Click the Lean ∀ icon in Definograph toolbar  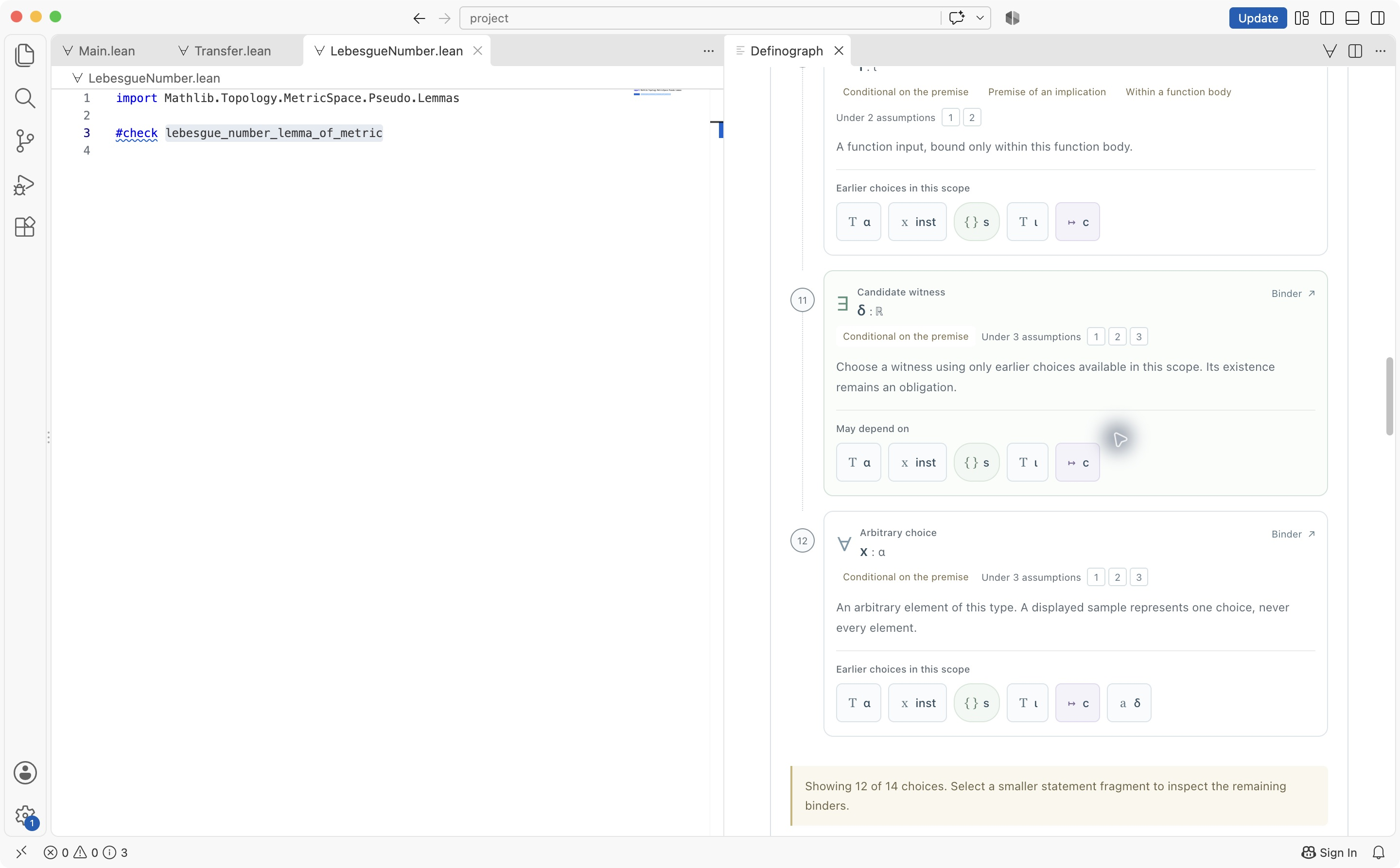(x=1330, y=51)
